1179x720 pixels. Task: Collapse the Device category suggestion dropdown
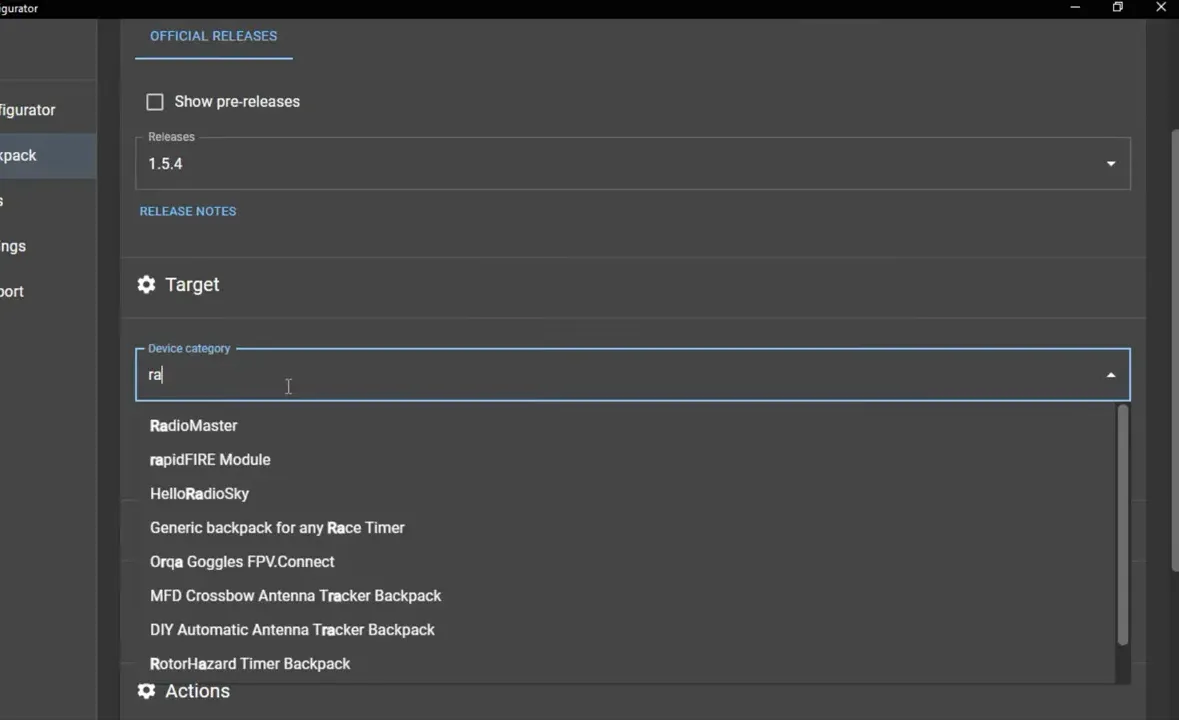[x=1110, y=374]
